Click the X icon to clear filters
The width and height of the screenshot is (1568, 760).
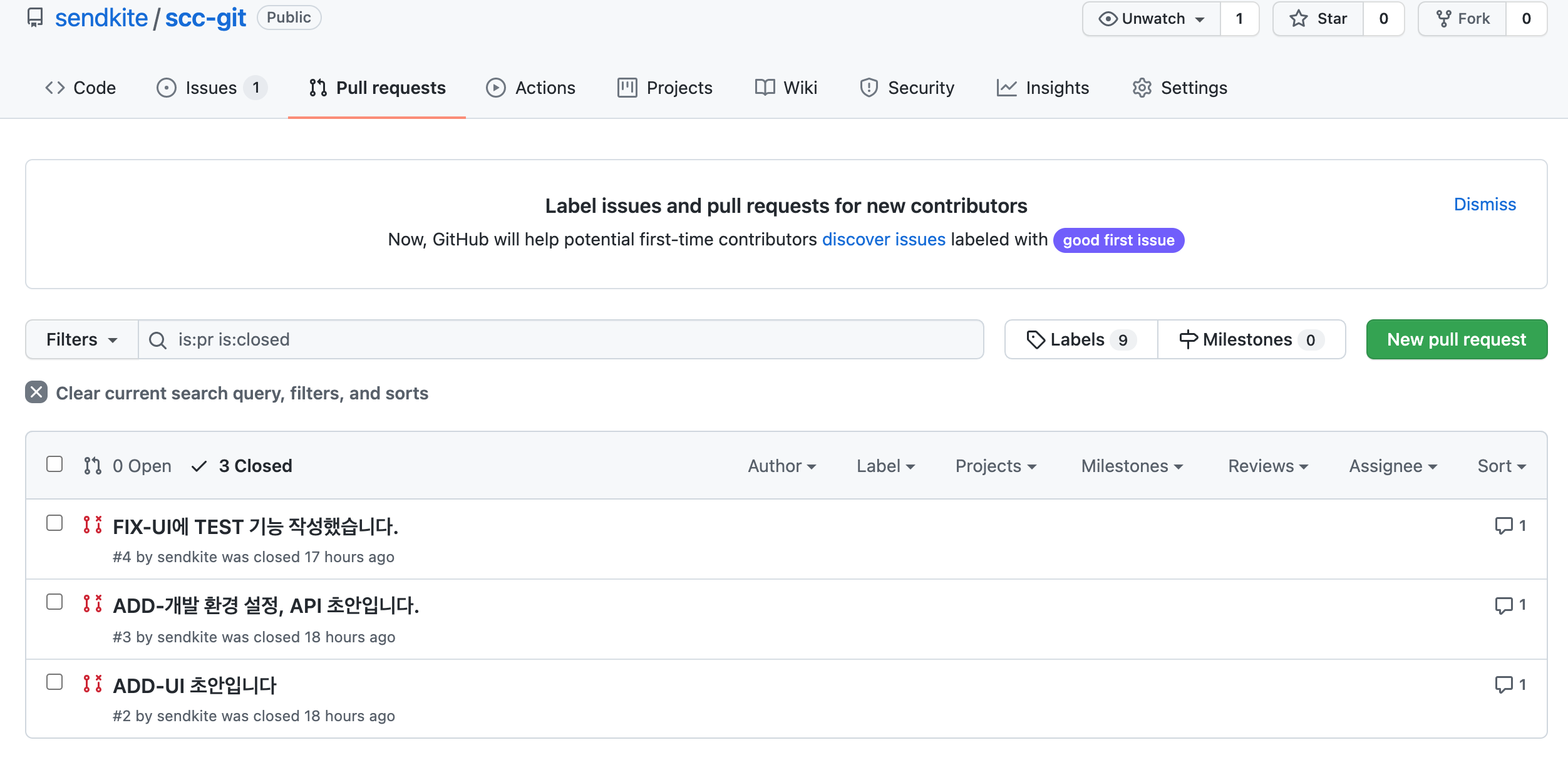(36, 393)
